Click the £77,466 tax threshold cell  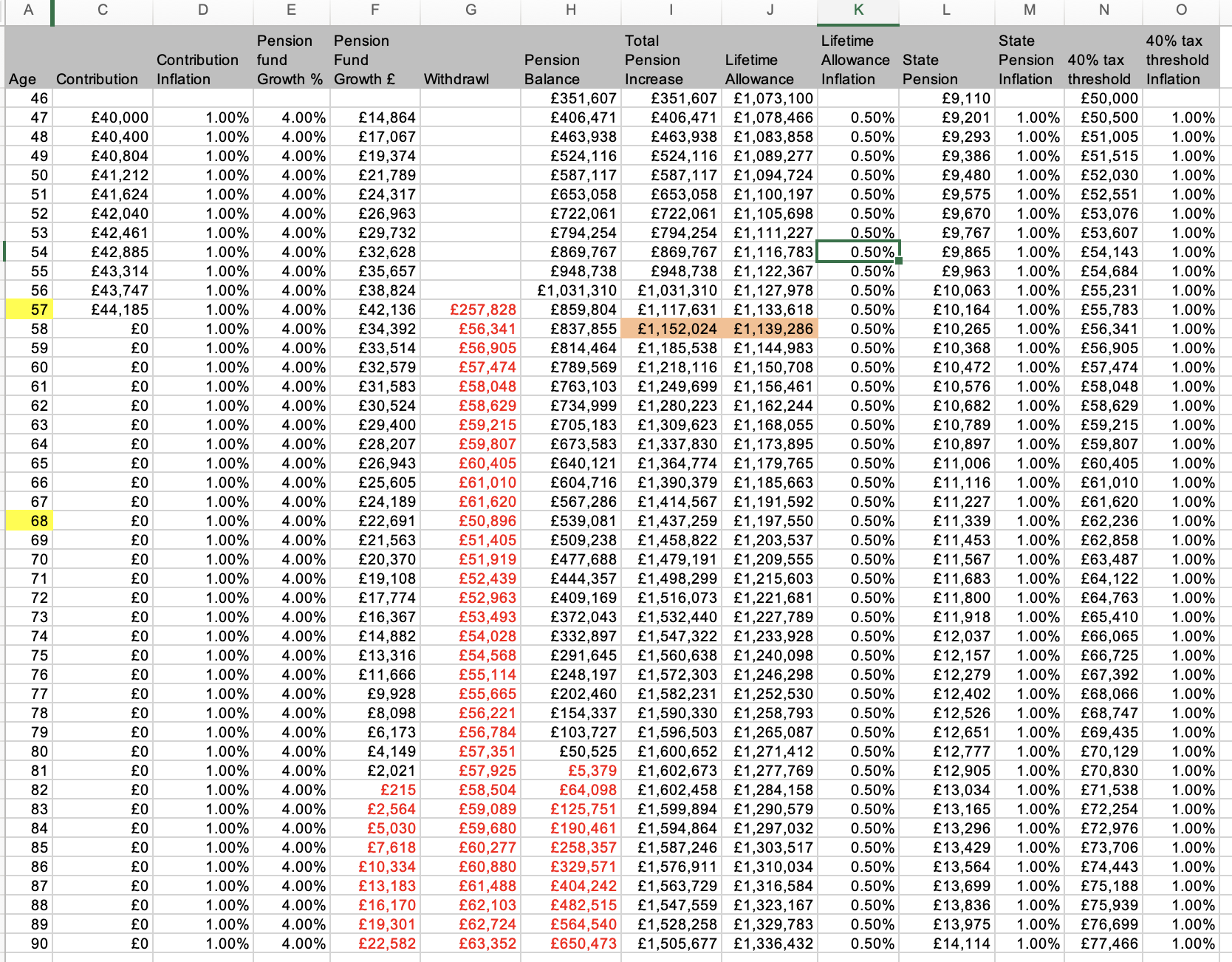coord(1103,944)
